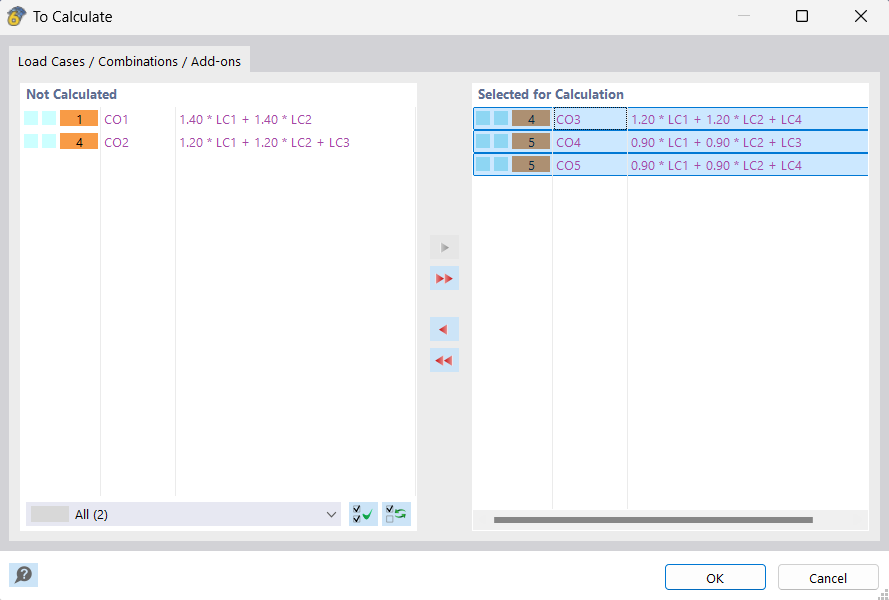Screen dimensions: 889x600
Task: Click the invert selection icon
Action: pos(395,513)
